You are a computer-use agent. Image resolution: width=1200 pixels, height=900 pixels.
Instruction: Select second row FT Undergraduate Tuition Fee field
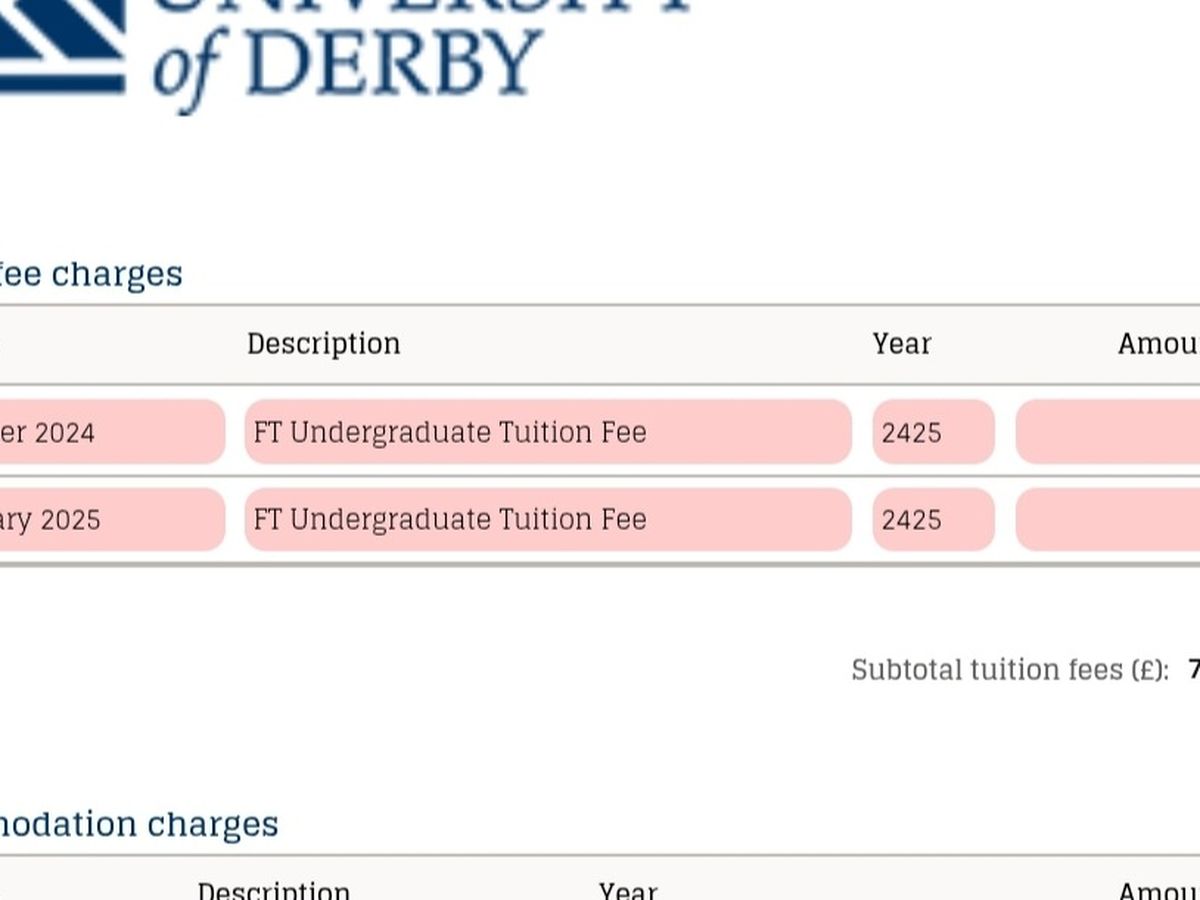[547, 520]
